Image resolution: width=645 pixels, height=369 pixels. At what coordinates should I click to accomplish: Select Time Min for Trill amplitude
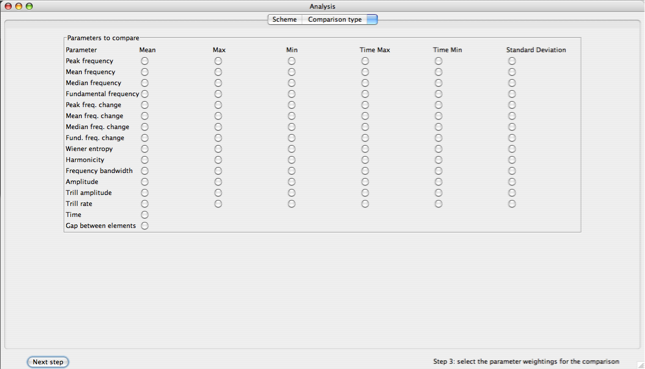[x=439, y=193]
